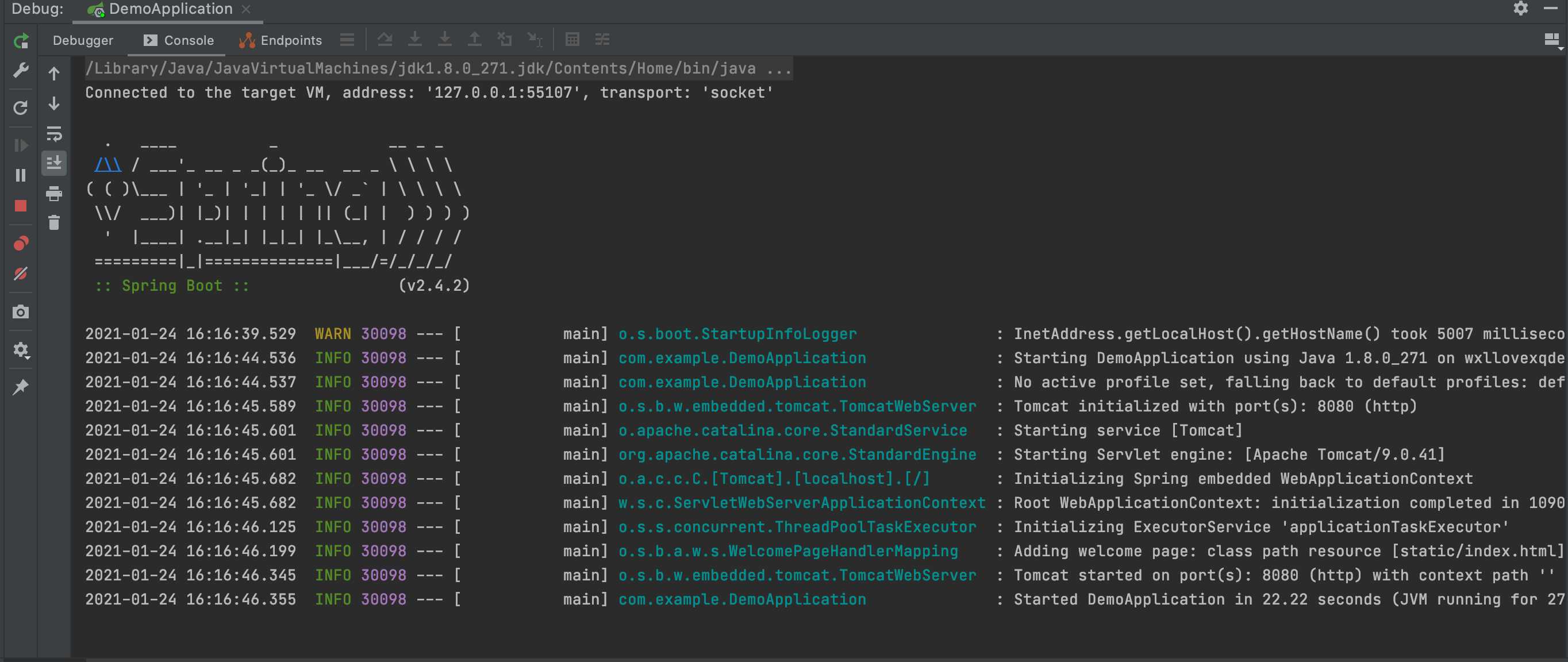Toggle soft-wrap for console text

54,134
